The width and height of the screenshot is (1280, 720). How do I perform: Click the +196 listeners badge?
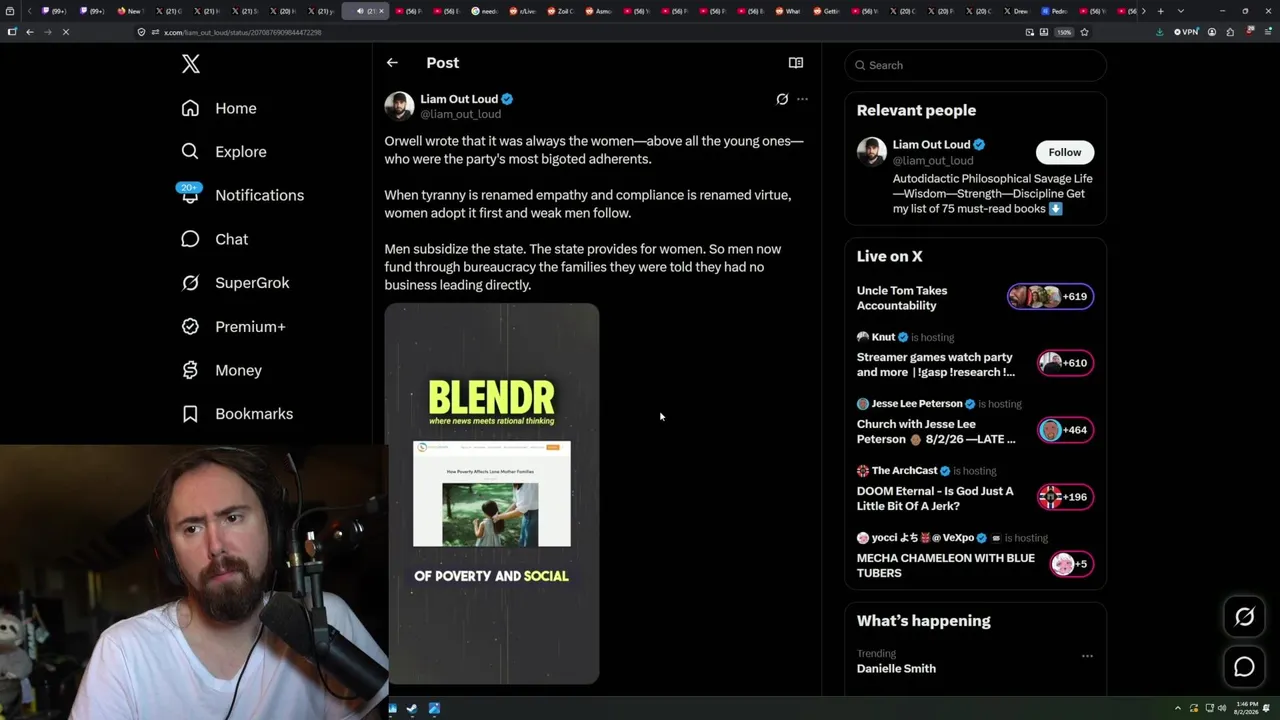click(x=1066, y=497)
